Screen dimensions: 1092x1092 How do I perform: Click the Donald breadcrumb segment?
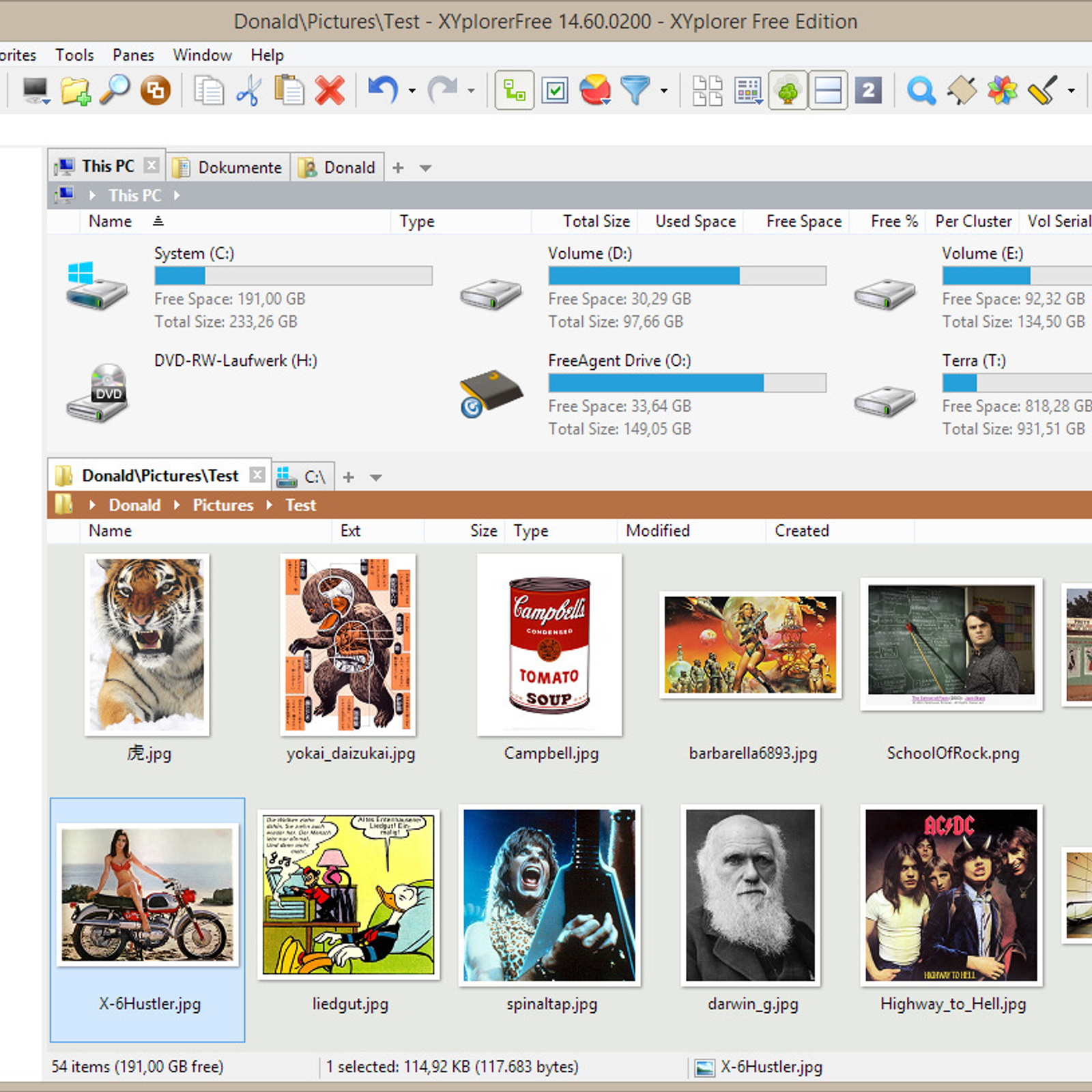click(x=134, y=505)
